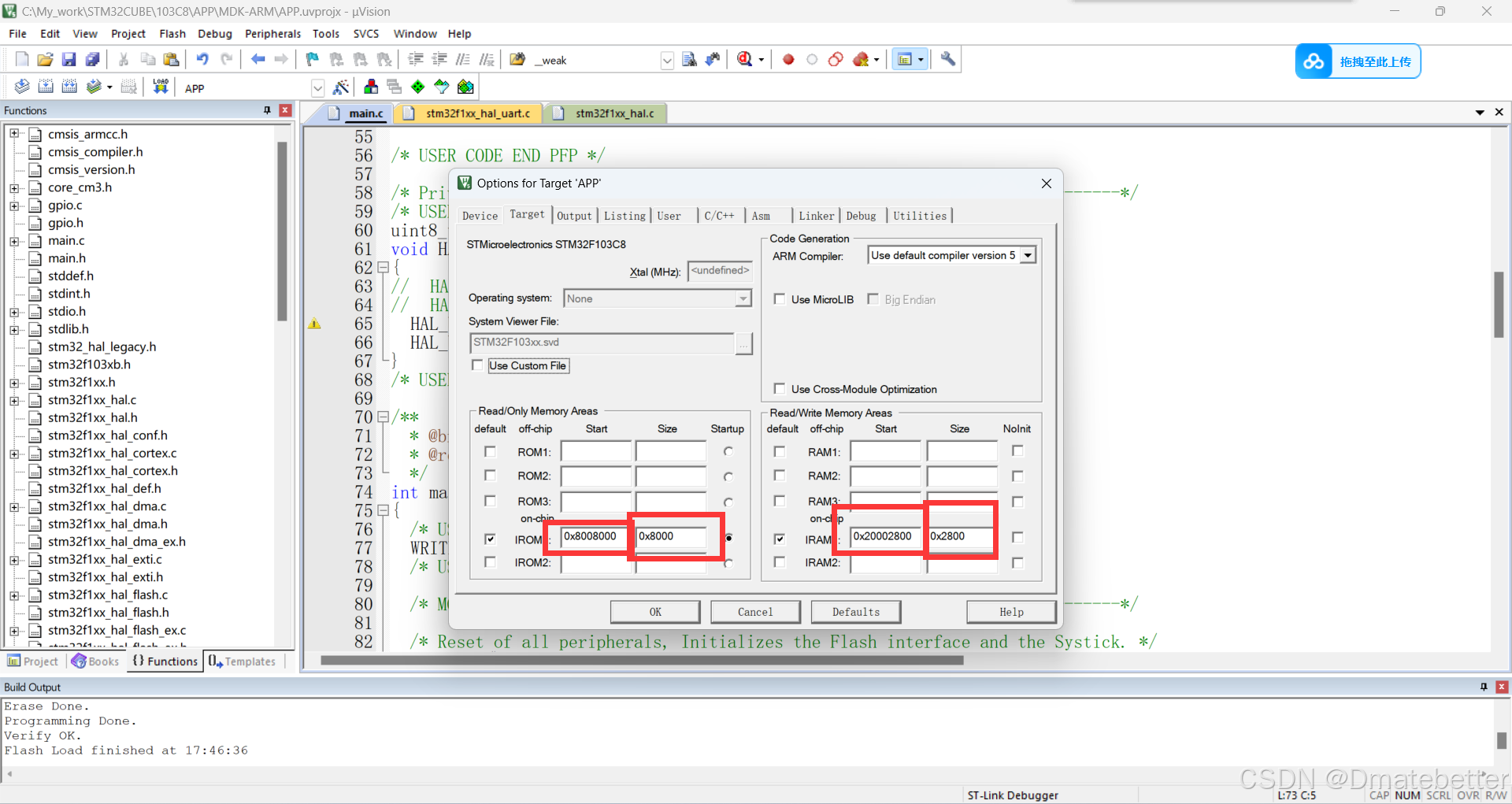
Task: Open the ARM Compiler version dropdown
Action: 1028,254
